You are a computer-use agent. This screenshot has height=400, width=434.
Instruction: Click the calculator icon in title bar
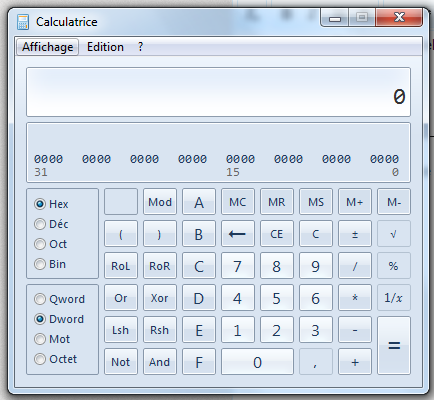click(x=23, y=22)
